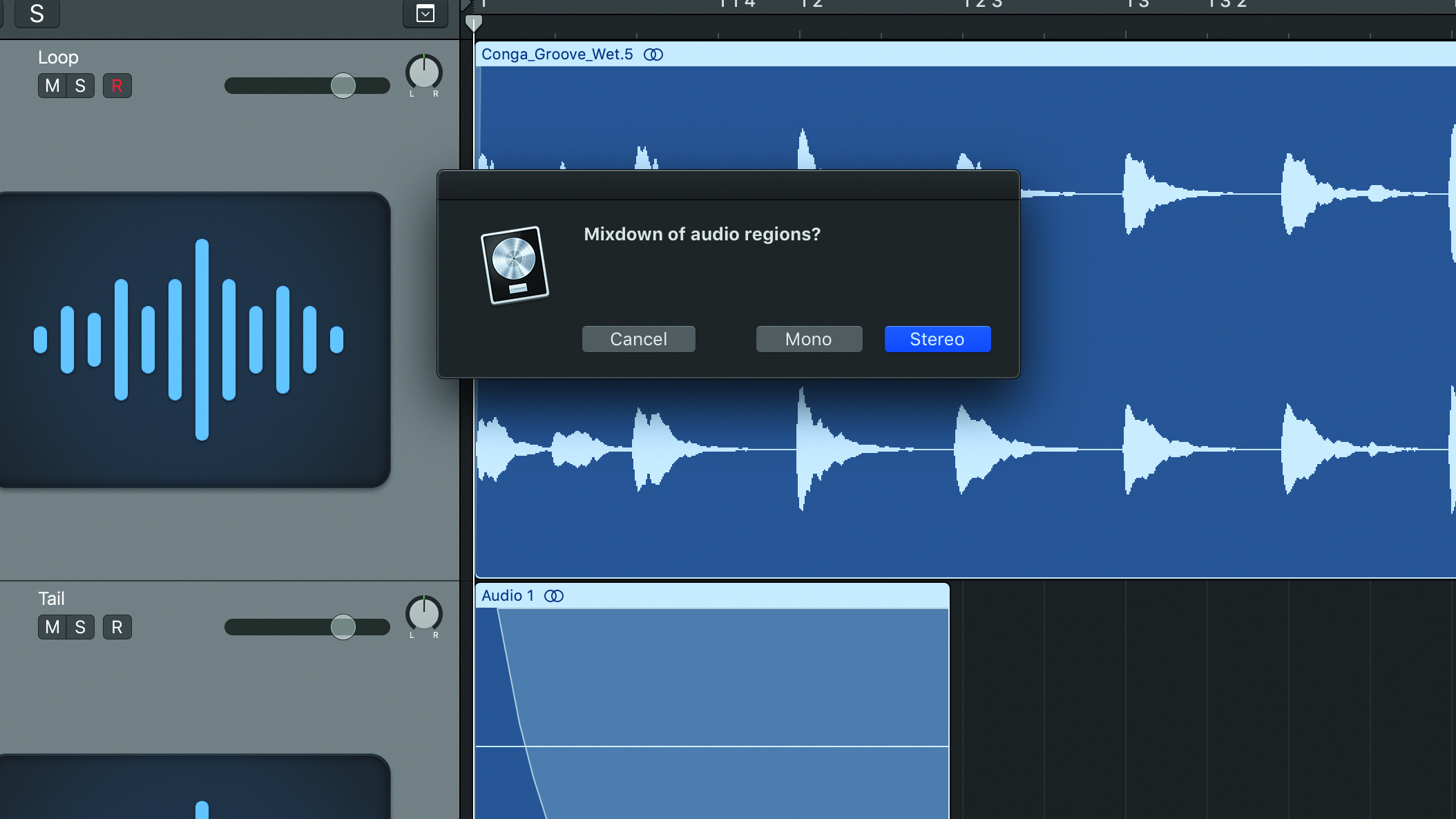Click the playhead marker in the ruler
This screenshot has width=1456, height=819.
474,23
